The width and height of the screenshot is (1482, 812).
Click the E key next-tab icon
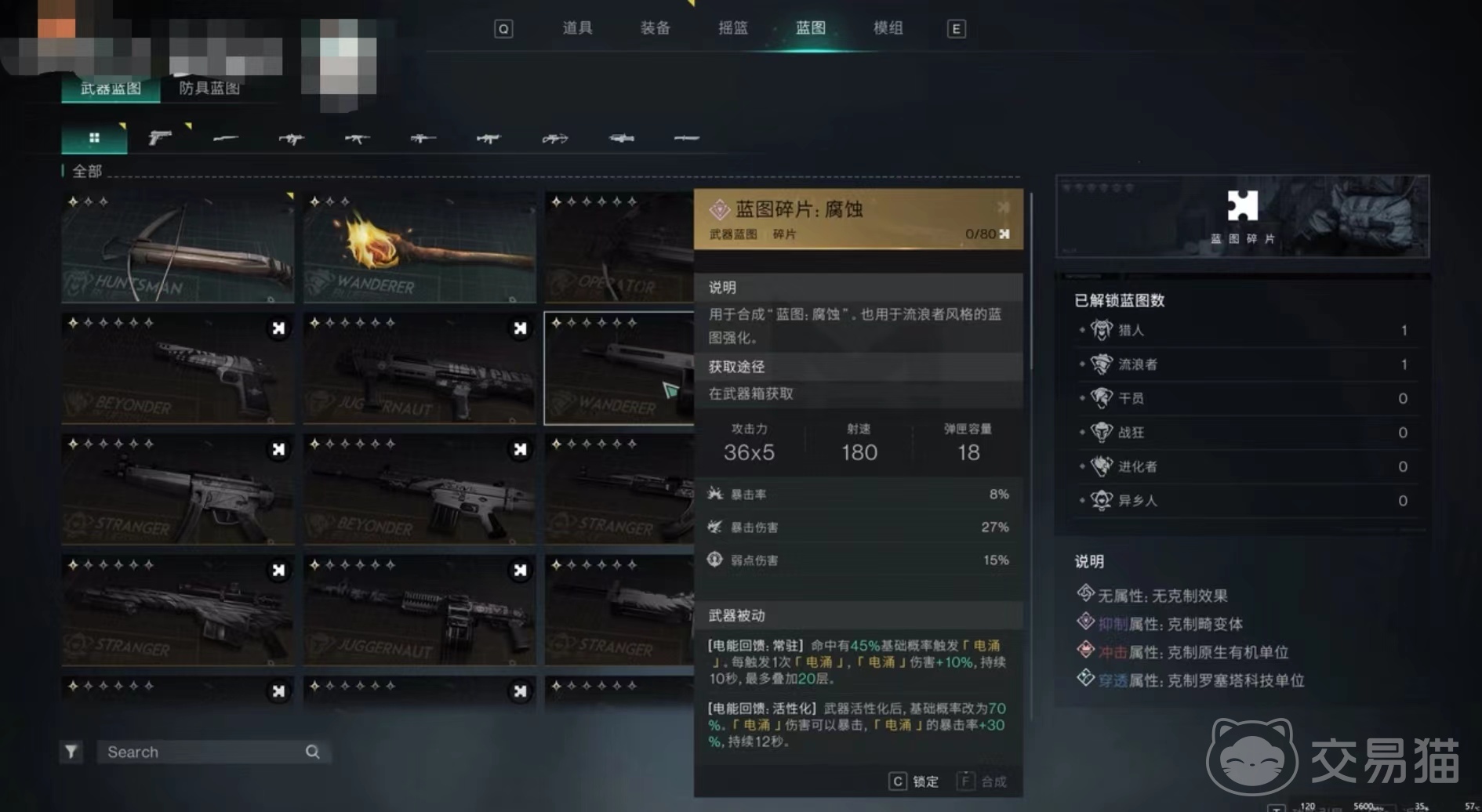(956, 29)
